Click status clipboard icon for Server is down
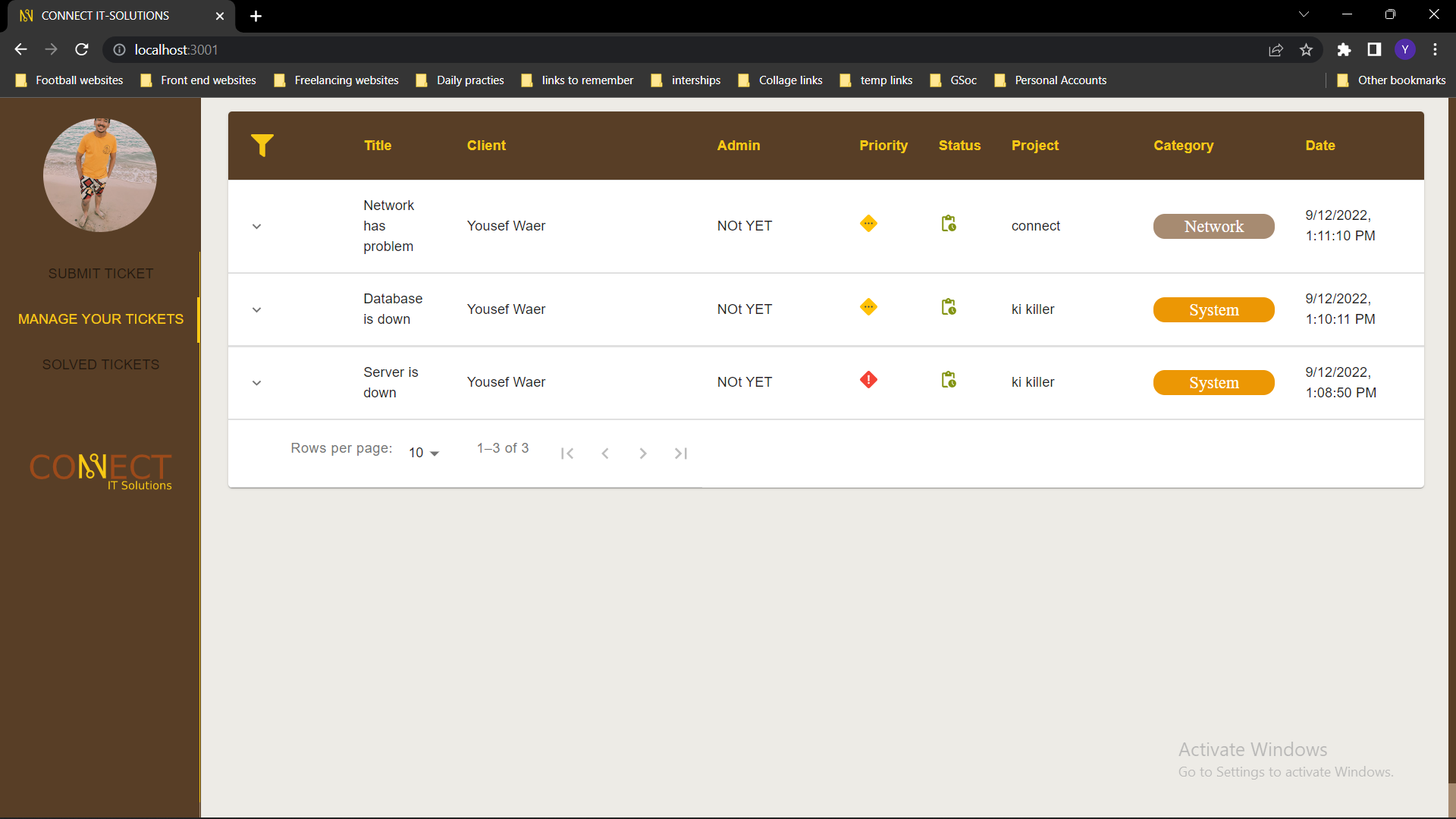 948,380
